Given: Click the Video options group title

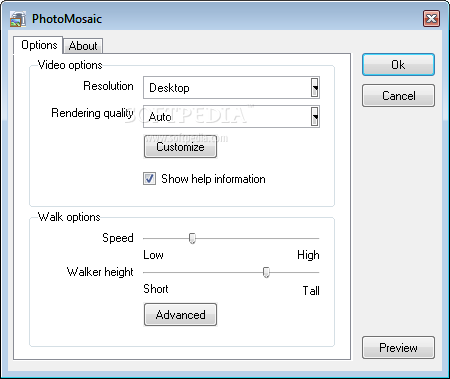Looking at the screenshot, I should [70, 65].
